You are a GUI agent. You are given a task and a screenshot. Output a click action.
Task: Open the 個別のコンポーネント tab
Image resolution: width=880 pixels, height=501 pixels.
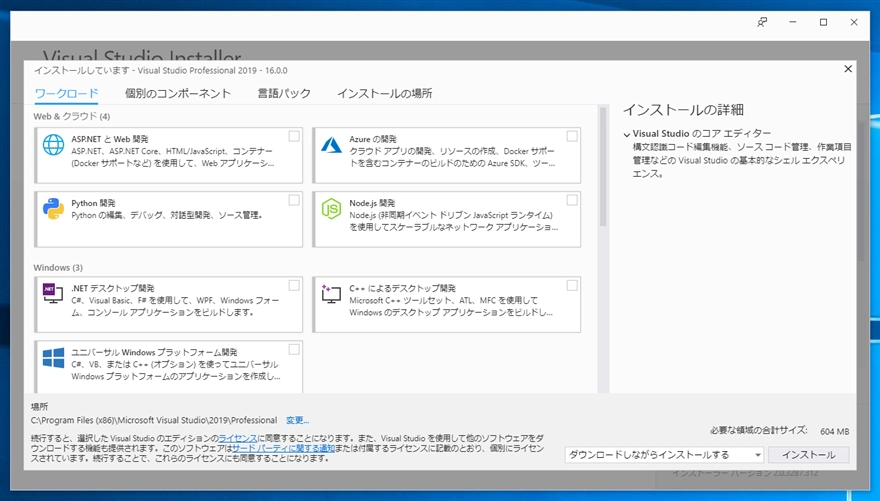click(x=178, y=94)
